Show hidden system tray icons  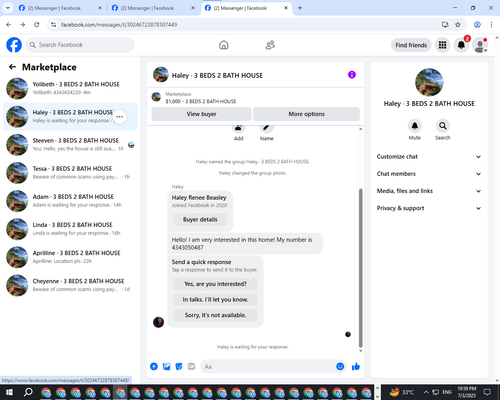click(x=426, y=392)
